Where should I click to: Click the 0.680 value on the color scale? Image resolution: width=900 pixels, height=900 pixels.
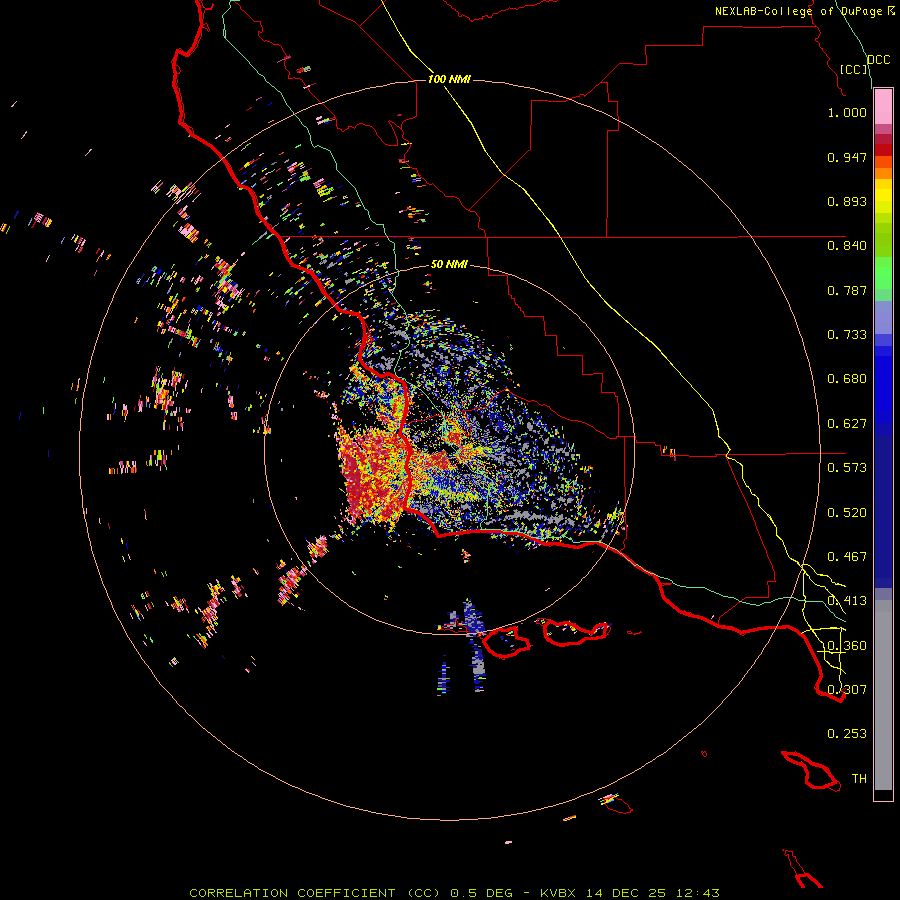click(x=847, y=379)
